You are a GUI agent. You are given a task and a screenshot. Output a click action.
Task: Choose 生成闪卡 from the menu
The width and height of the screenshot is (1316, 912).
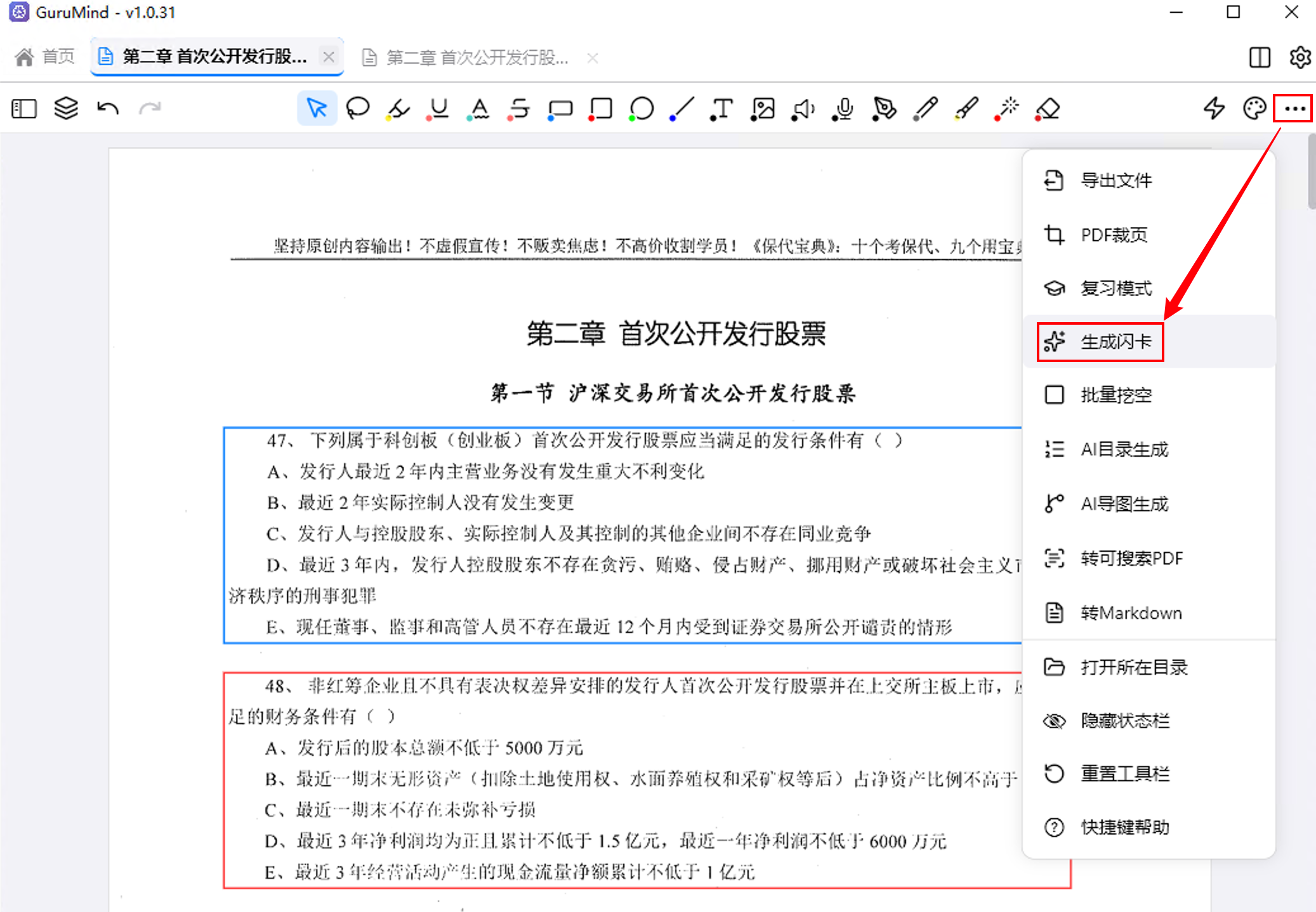click(x=1148, y=342)
